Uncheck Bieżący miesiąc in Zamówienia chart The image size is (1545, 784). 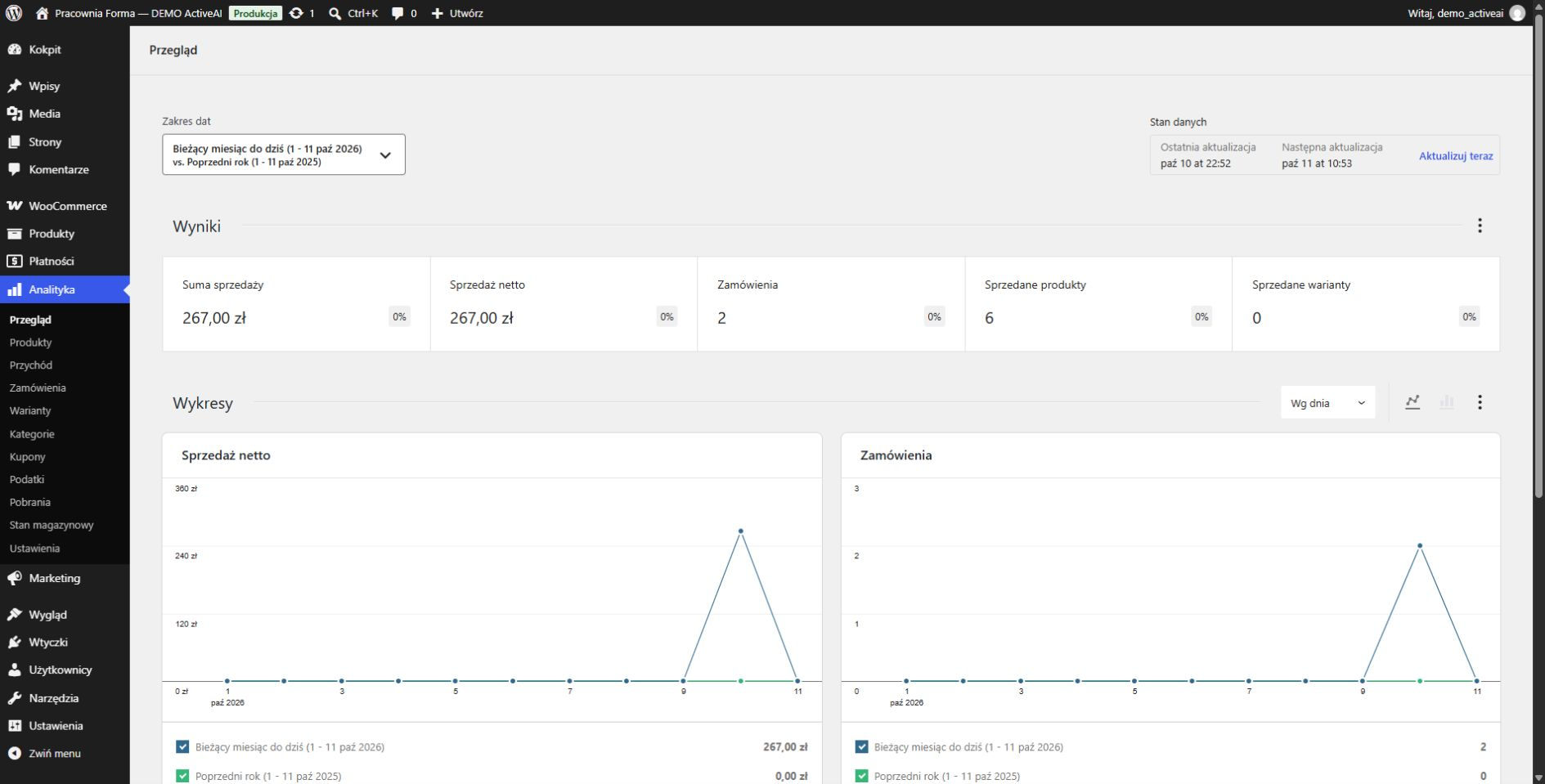(x=861, y=746)
